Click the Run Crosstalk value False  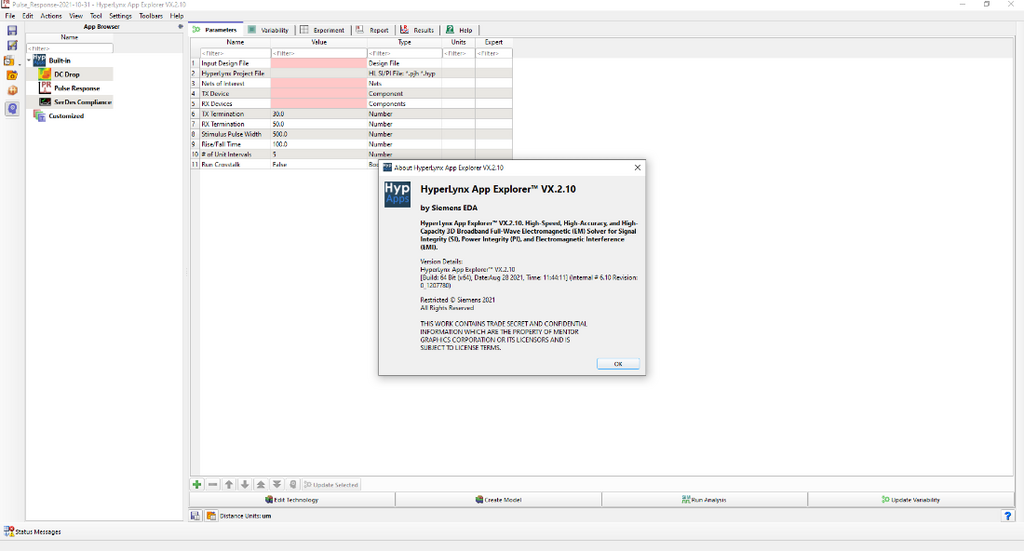[280, 165]
